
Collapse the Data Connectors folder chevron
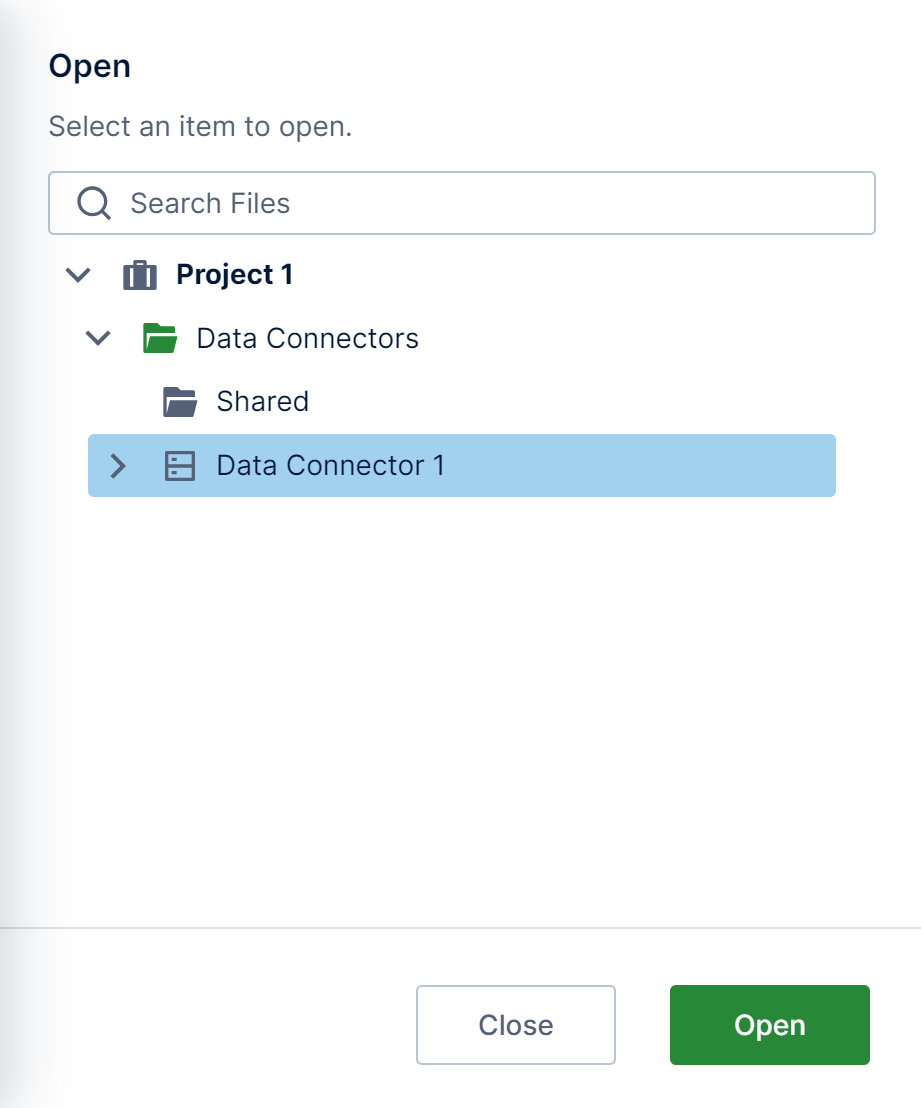pos(98,338)
